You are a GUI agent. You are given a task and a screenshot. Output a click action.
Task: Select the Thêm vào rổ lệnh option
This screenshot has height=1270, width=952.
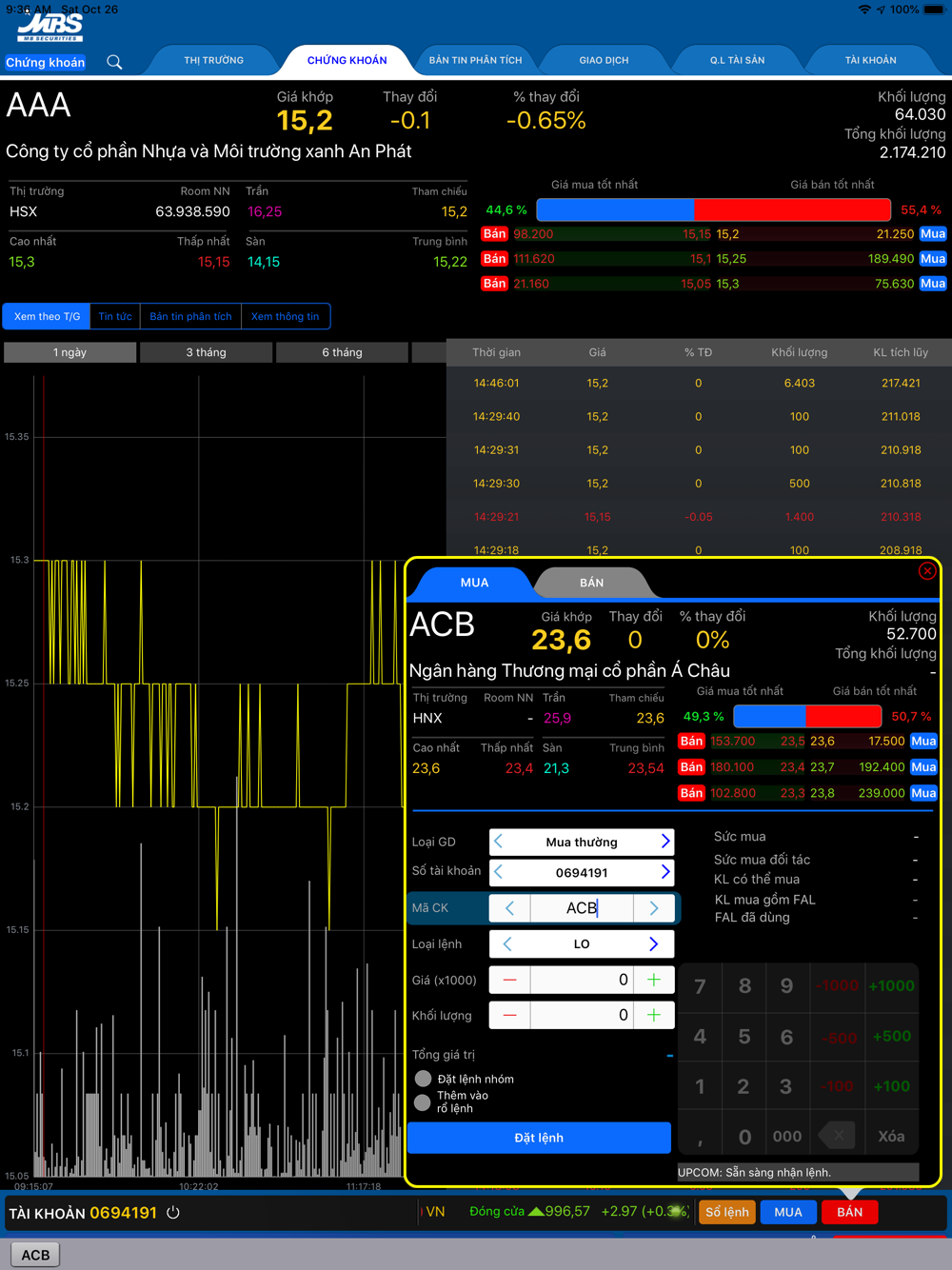(424, 1101)
